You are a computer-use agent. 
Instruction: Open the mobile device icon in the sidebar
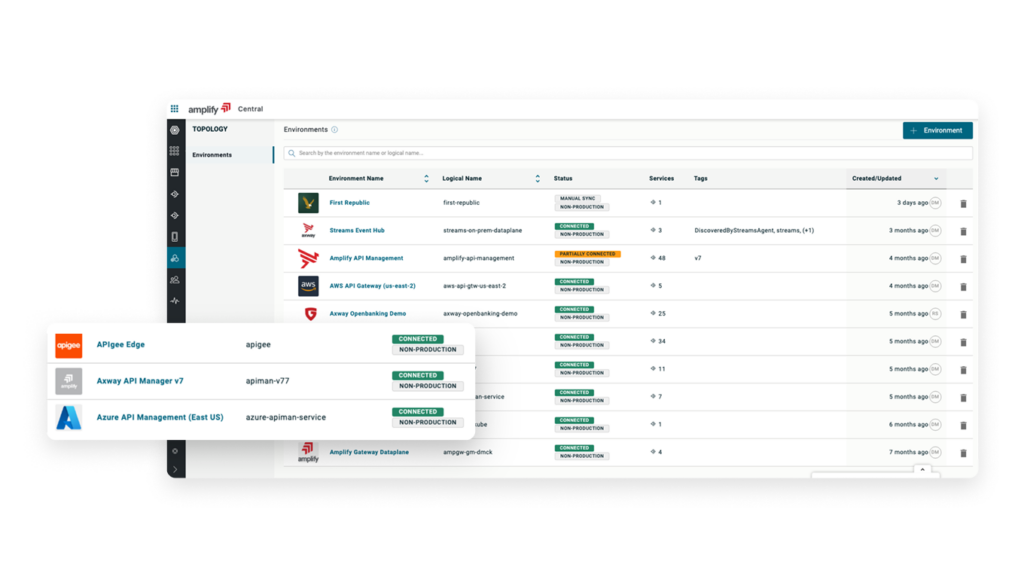click(174, 237)
